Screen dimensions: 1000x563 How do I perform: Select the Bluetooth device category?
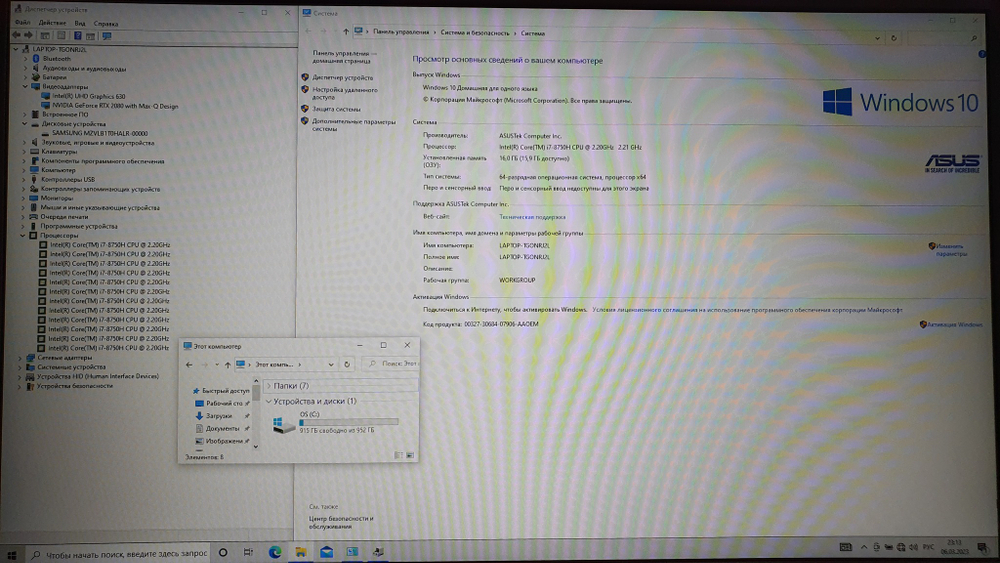(x=57, y=59)
